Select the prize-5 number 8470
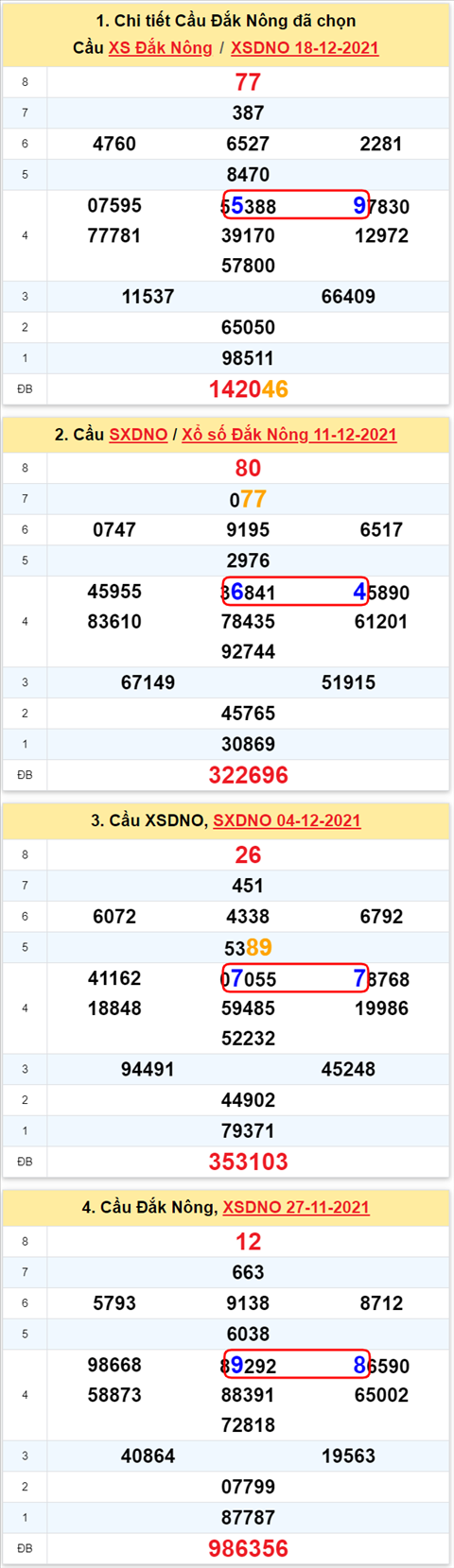 (248, 174)
